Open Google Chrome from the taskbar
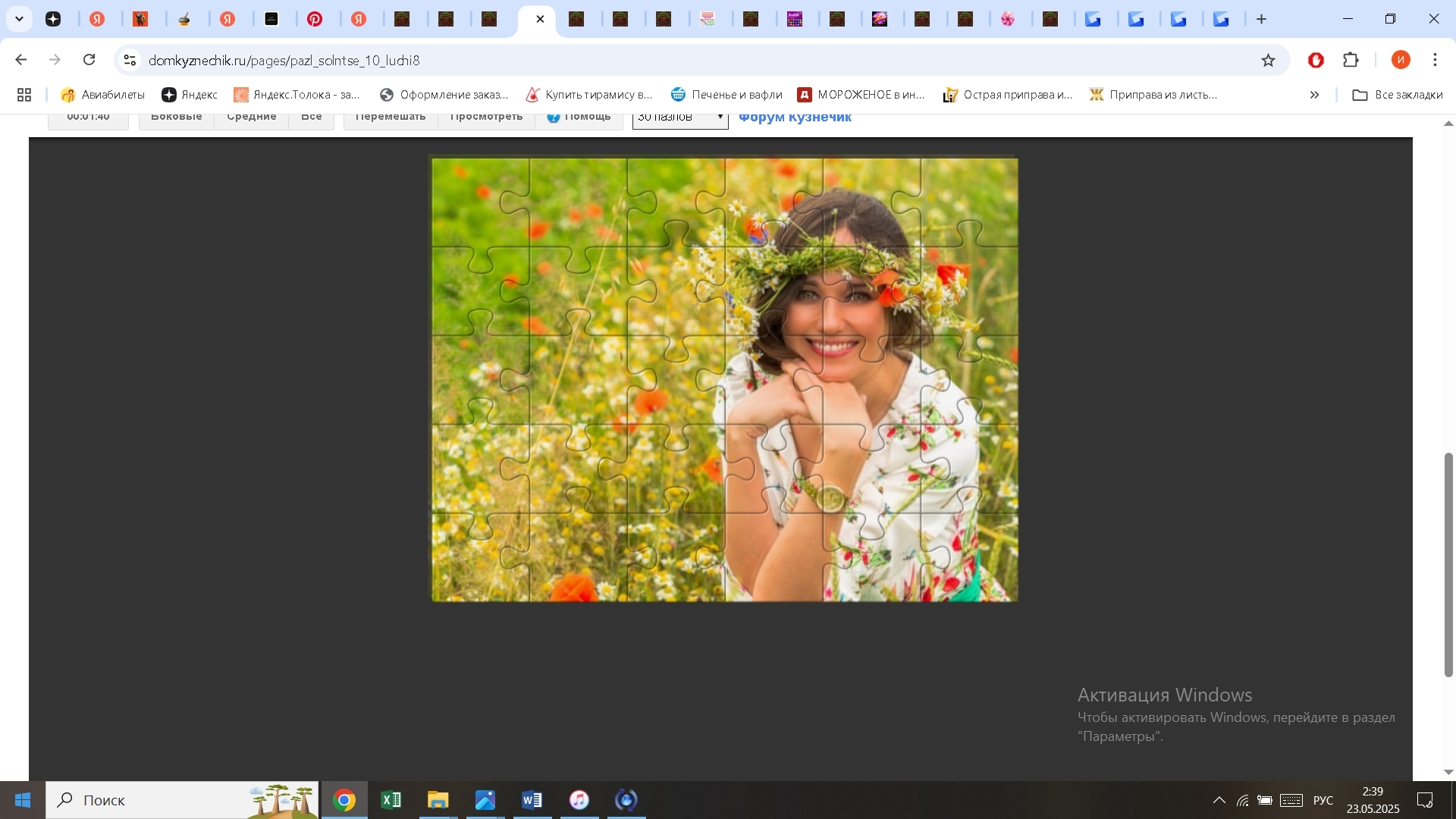Image resolution: width=1456 pixels, height=819 pixels. point(344,800)
